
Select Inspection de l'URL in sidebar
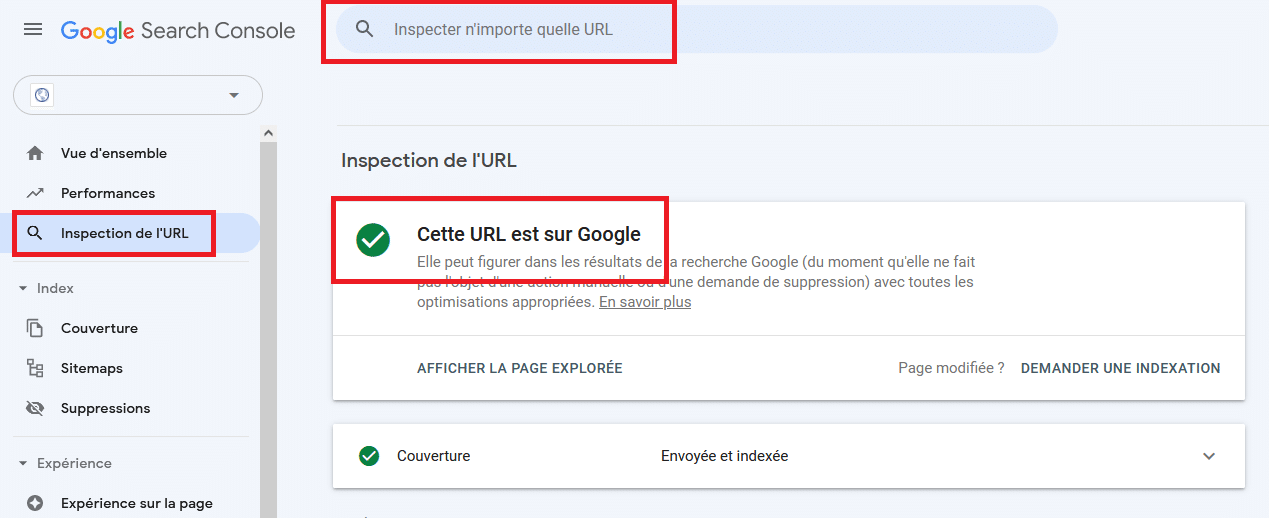coord(124,233)
